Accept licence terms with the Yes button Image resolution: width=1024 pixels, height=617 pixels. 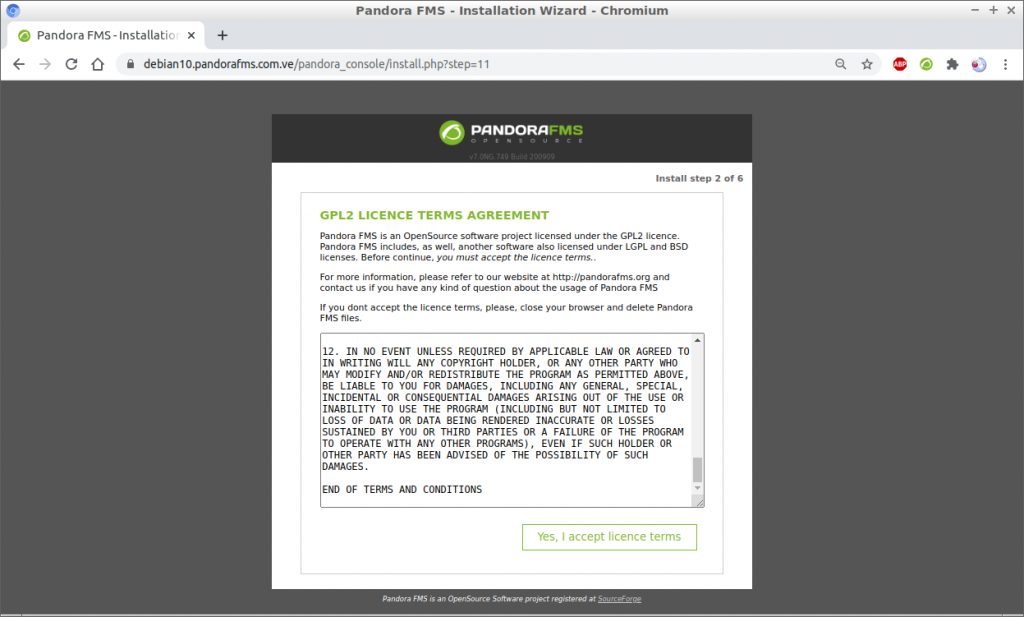coord(609,537)
